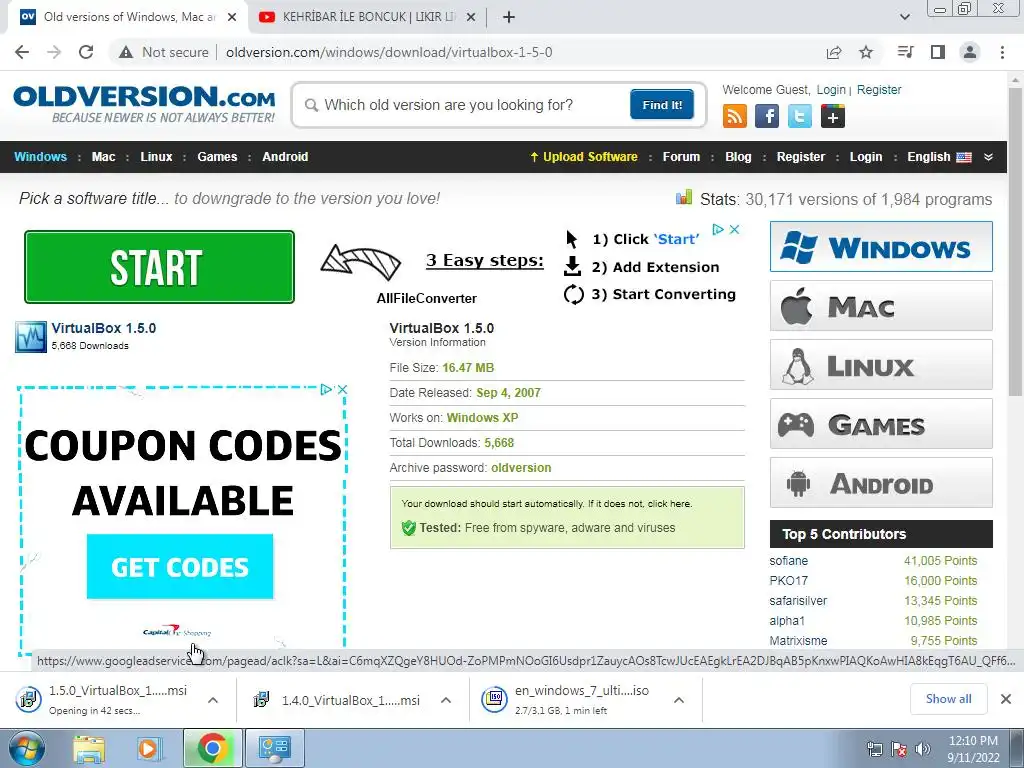Open the Blog nav link

[738, 157]
